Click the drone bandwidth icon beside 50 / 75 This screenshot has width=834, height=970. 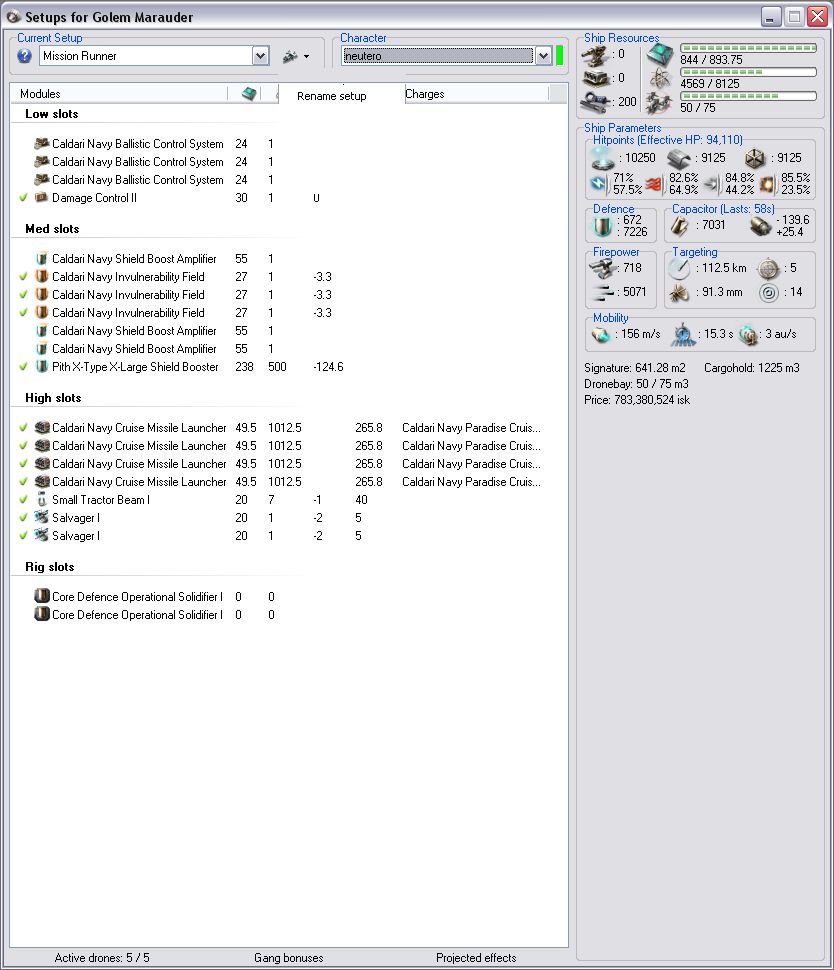(659, 102)
